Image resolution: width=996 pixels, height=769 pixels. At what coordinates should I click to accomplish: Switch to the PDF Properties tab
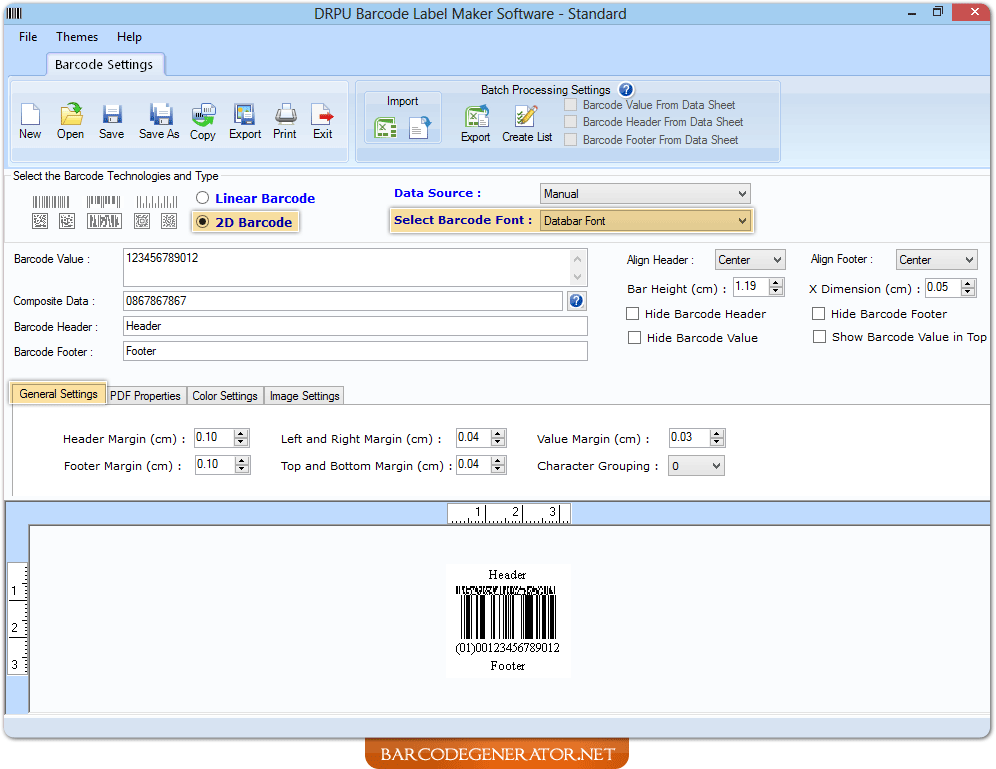click(145, 396)
